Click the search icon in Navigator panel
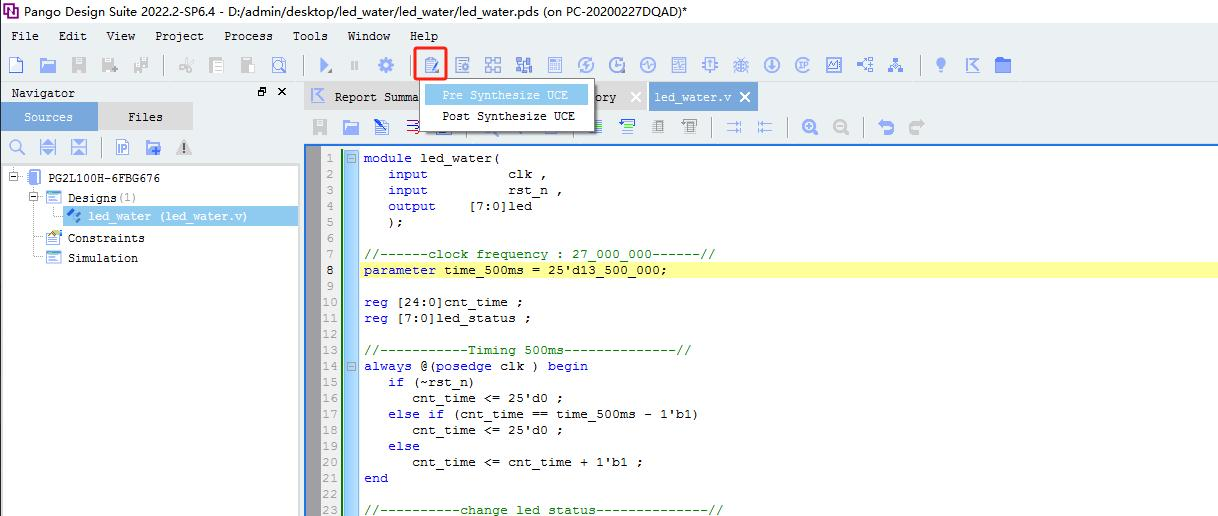1218x516 pixels. click(x=17, y=147)
